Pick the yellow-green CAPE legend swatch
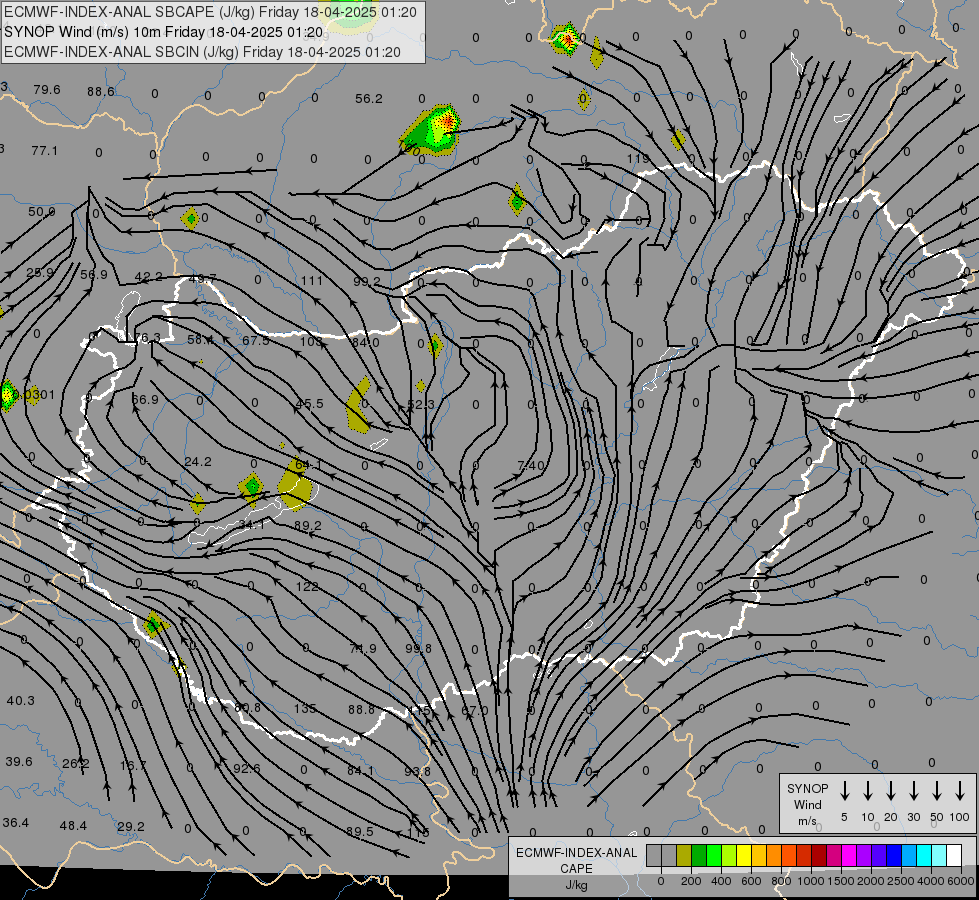 729,855
